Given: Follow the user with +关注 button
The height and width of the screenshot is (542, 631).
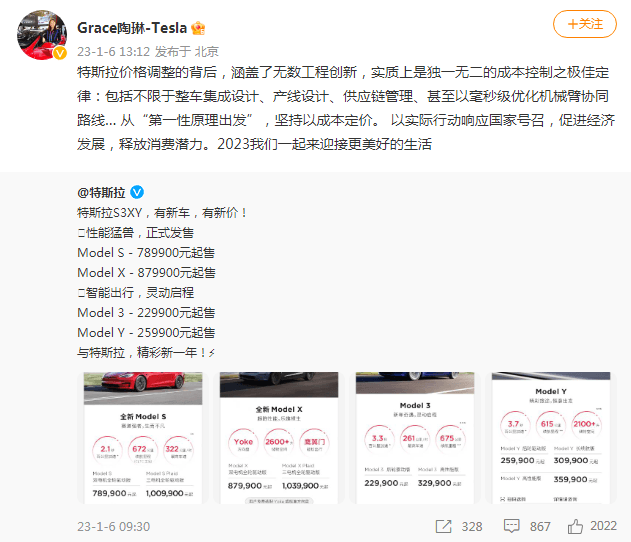Looking at the screenshot, I should (x=585, y=24).
